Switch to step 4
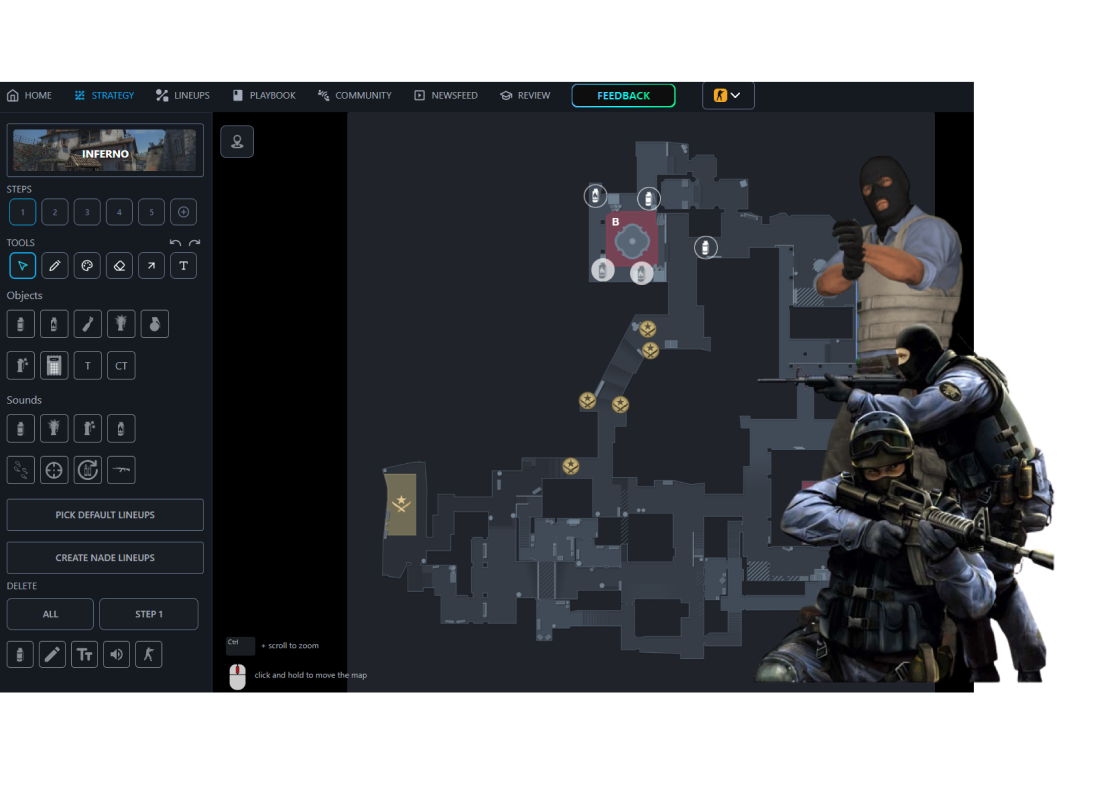 click(119, 212)
